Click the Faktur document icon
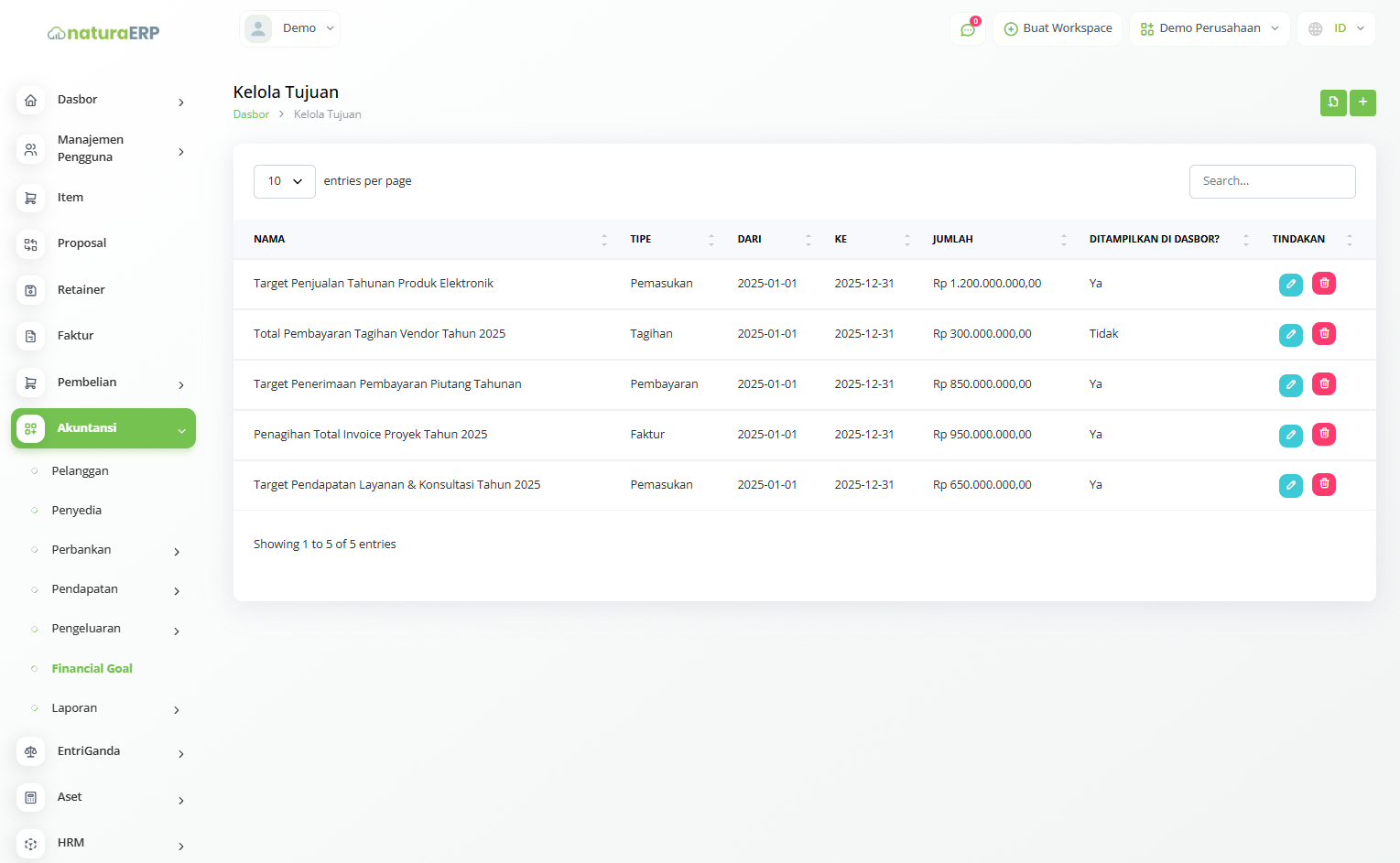The height and width of the screenshot is (863, 1400). [x=30, y=336]
